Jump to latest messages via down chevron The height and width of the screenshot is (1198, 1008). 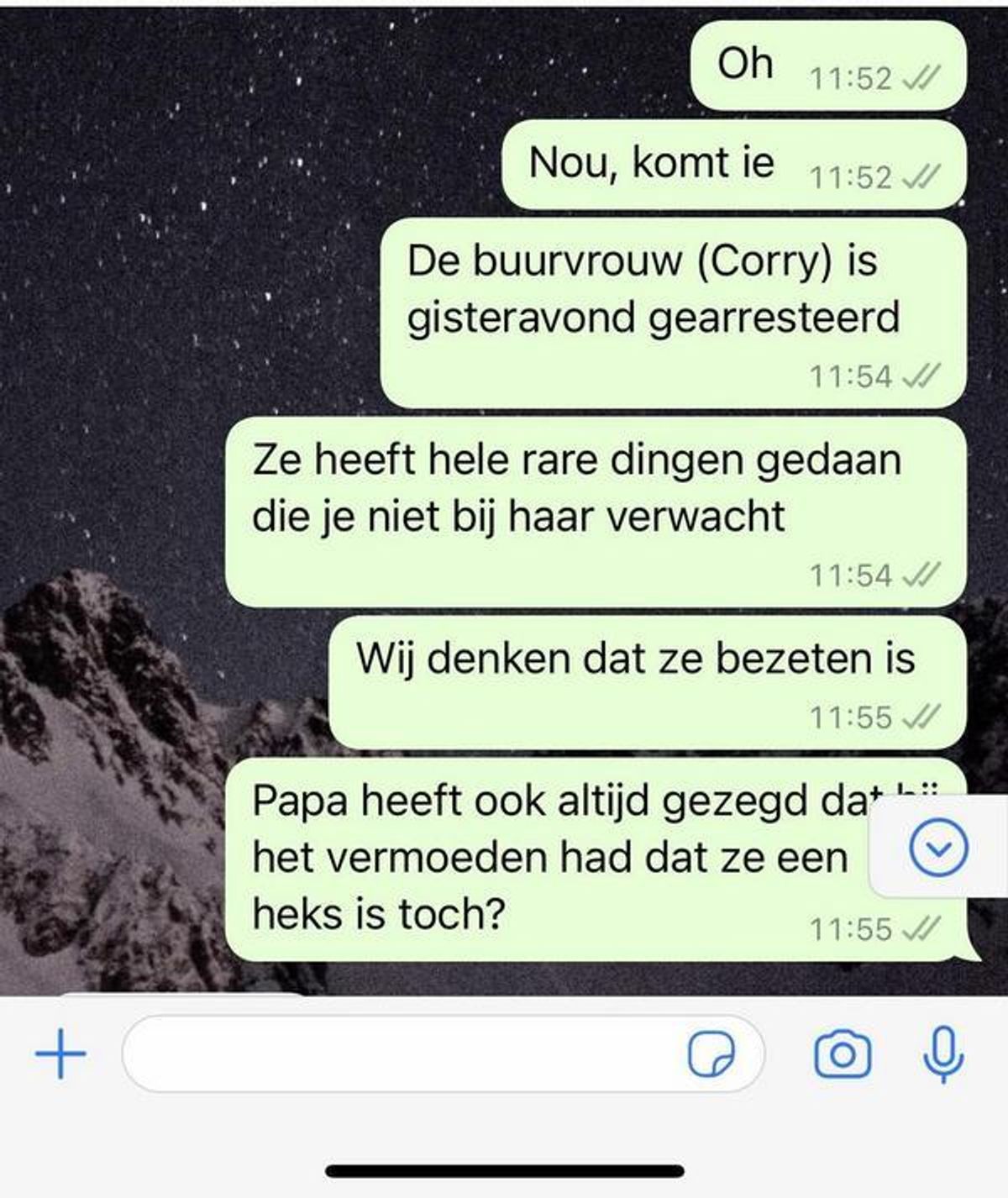pos(938,848)
